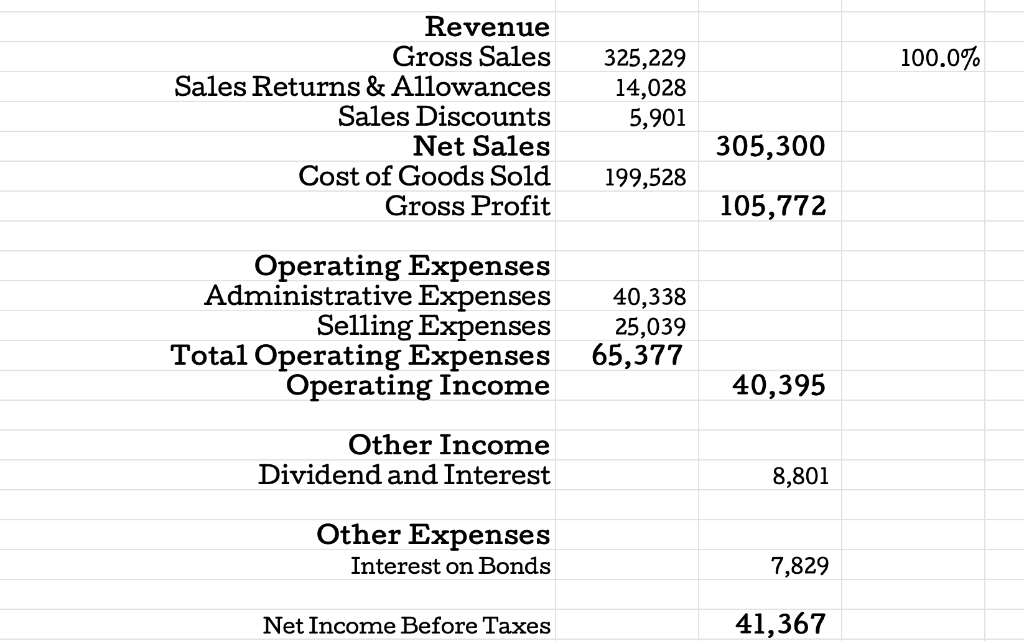Select the Operating Expenses heading
This screenshot has width=1024, height=641.
tap(402, 266)
